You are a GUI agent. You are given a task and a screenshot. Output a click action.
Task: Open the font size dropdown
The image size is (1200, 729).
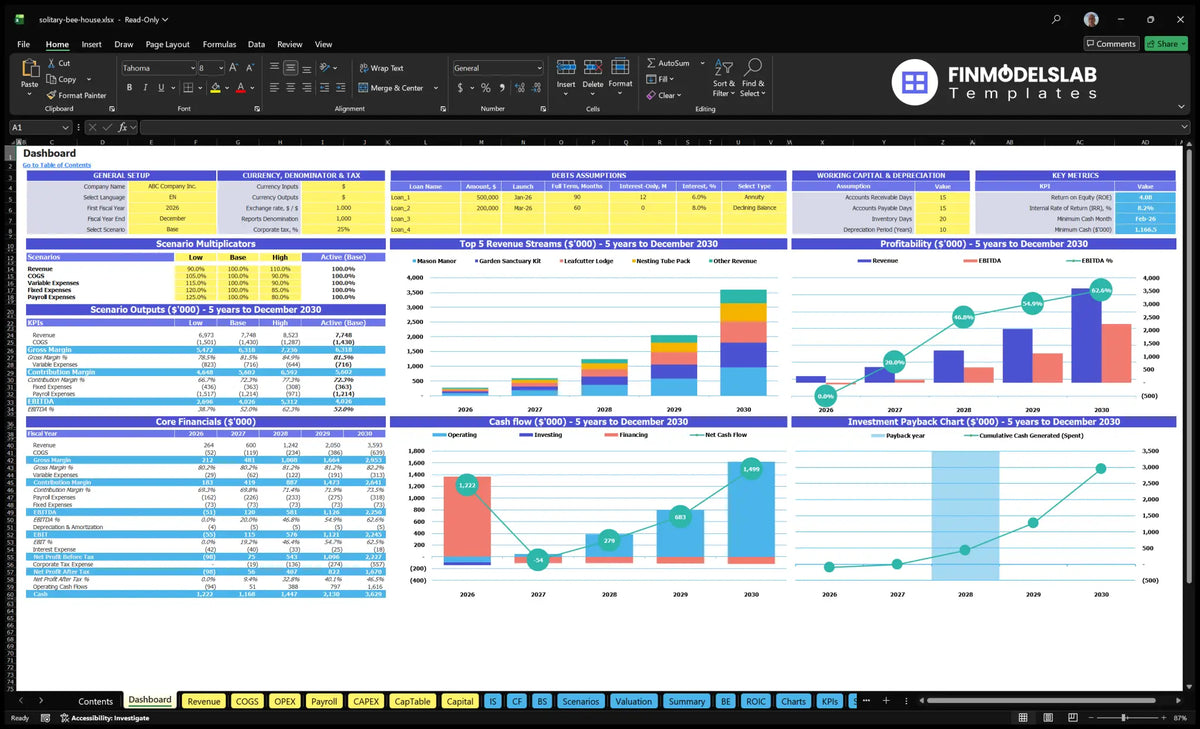click(220, 68)
